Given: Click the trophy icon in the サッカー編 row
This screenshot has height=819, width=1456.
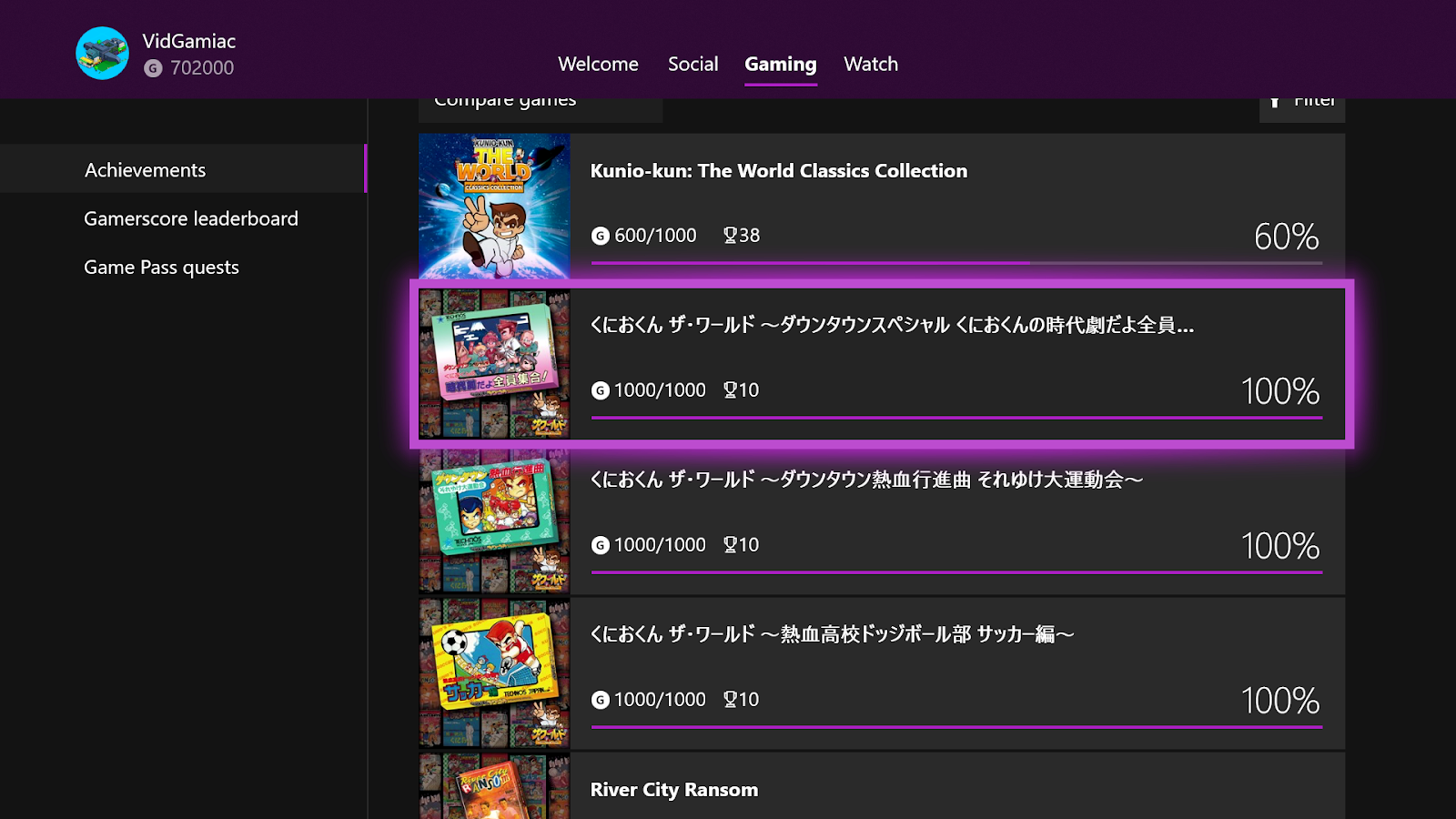Looking at the screenshot, I should [x=730, y=699].
